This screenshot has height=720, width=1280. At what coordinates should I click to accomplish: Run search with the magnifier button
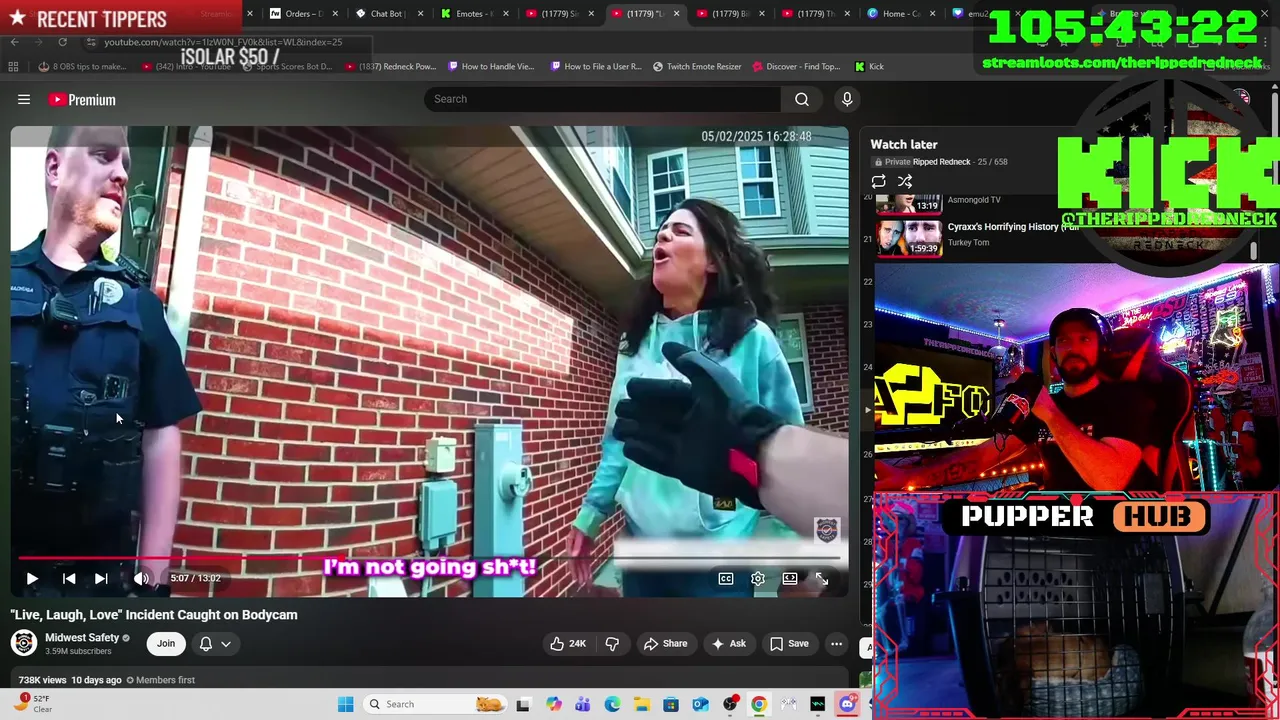click(802, 99)
